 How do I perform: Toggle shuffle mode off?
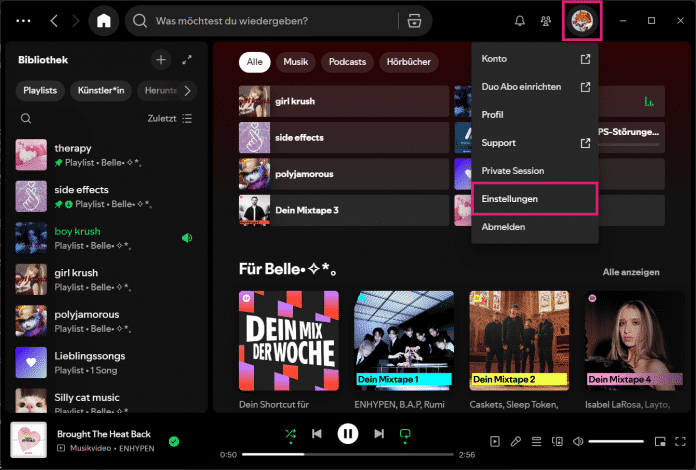coord(290,434)
